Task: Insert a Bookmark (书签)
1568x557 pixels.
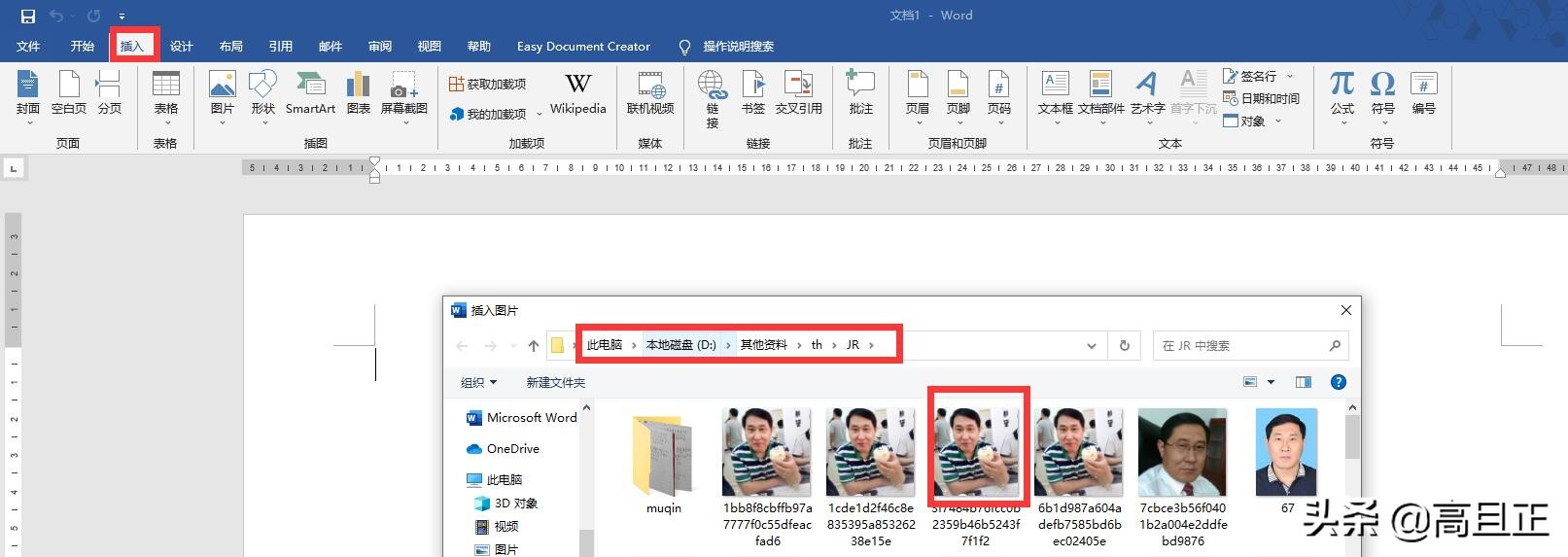Action: 753,93
